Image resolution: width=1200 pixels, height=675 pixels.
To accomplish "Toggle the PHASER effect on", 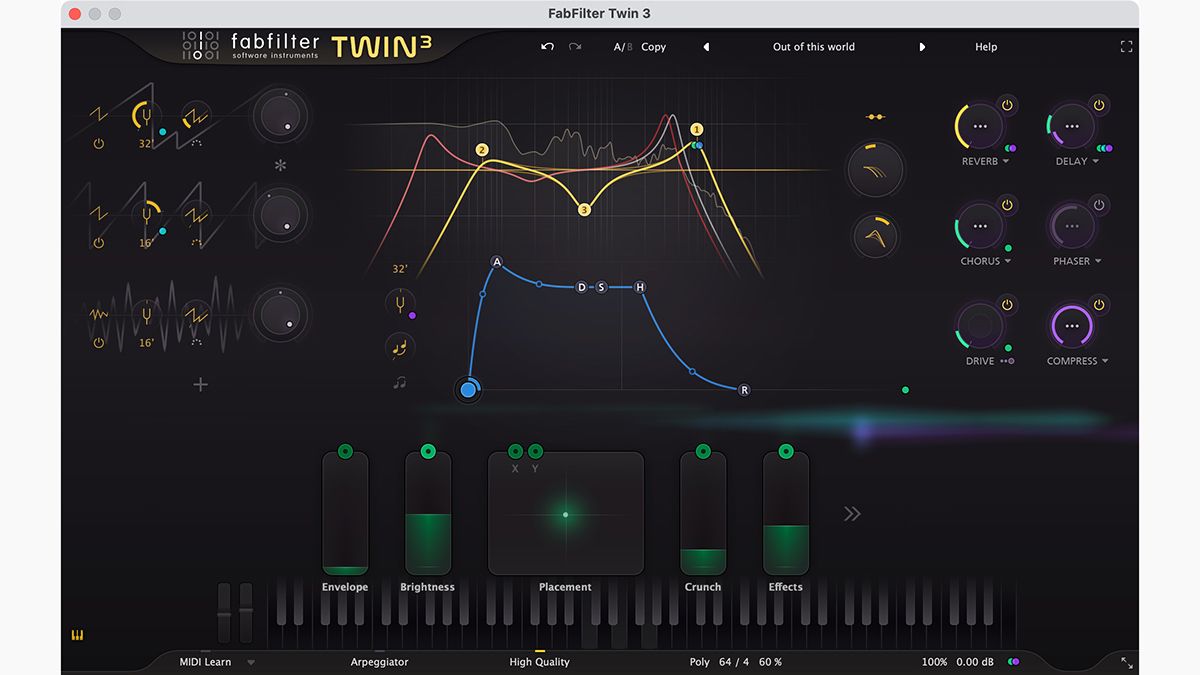I will [1098, 203].
